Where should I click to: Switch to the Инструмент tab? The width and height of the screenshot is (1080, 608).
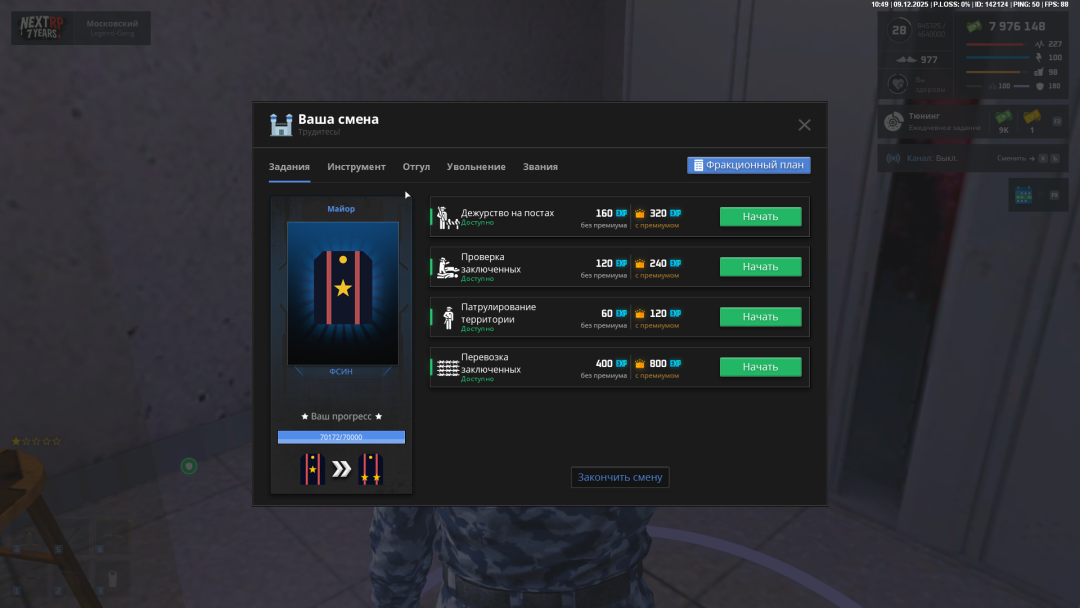(356, 167)
